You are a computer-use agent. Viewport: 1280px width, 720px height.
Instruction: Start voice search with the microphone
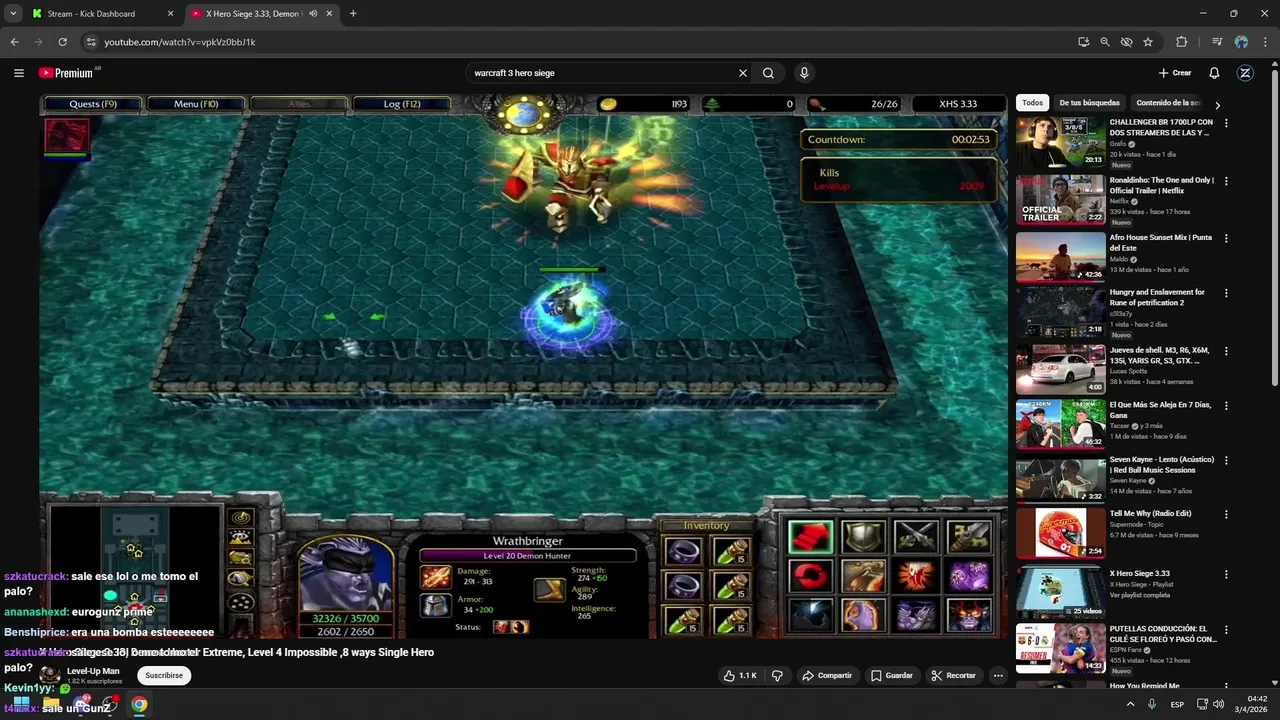tap(804, 73)
